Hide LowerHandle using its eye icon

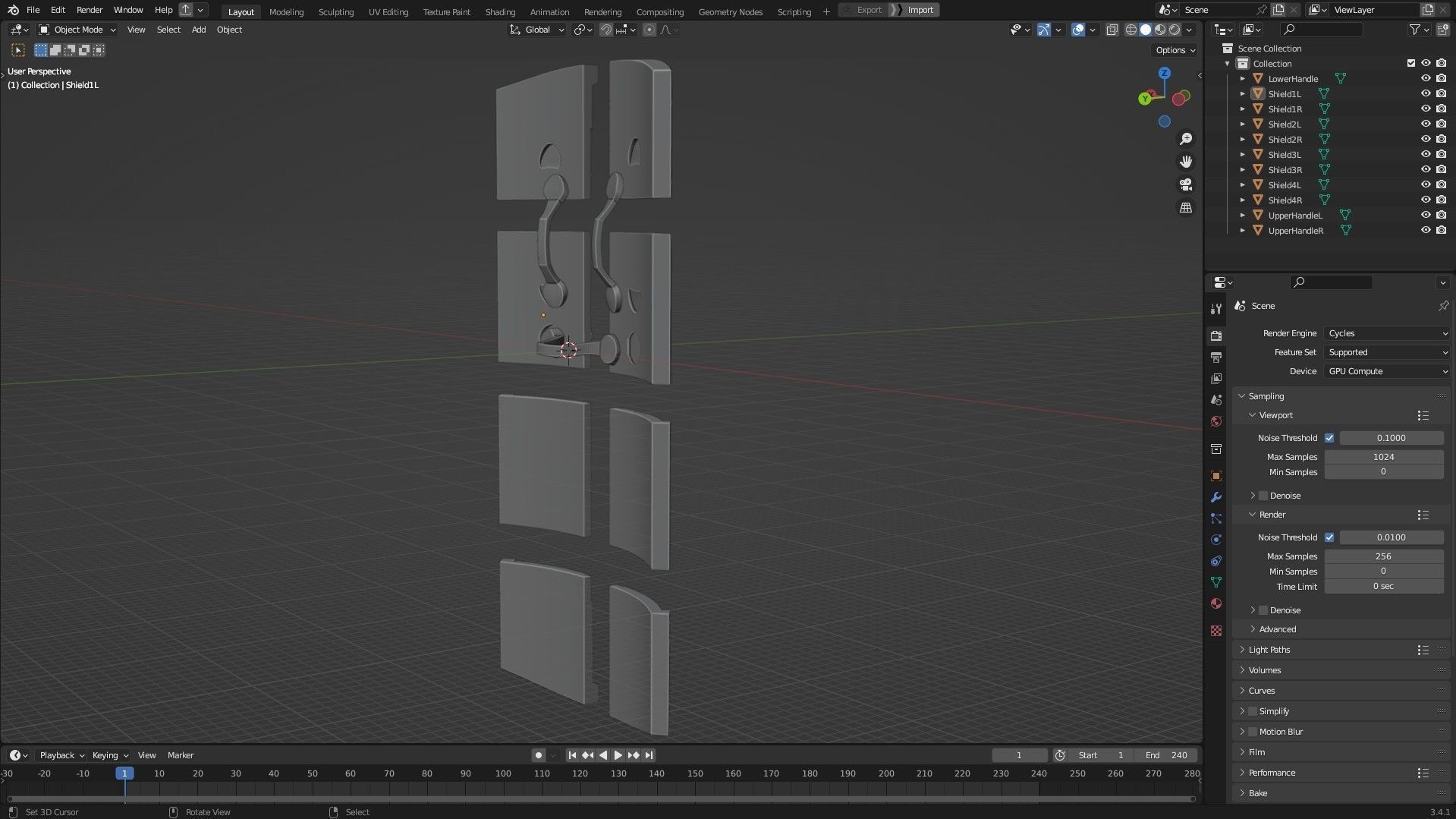[x=1426, y=78]
